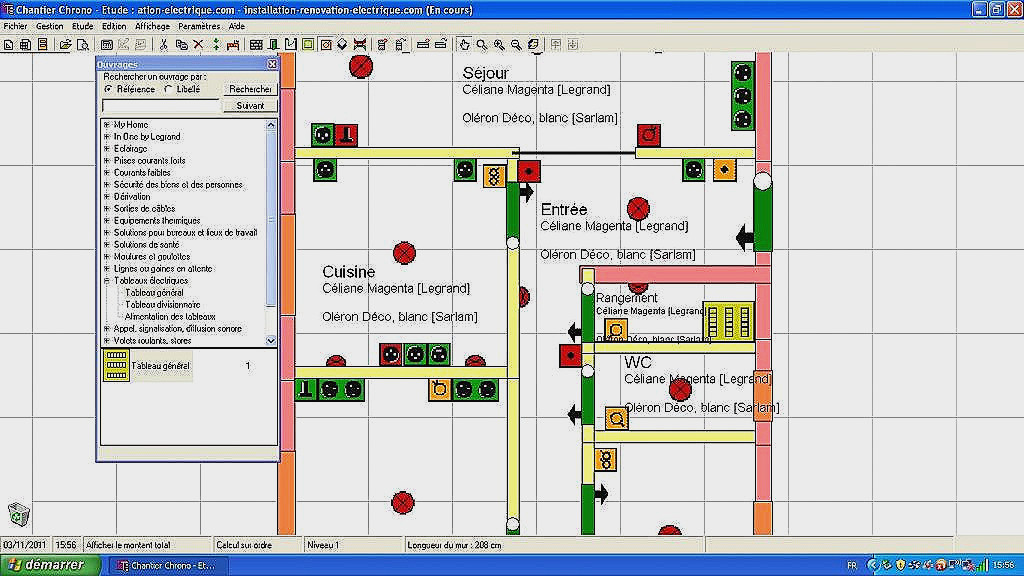Click the zoom fit page icon
1024x576 pixels.
[x=534, y=44]
